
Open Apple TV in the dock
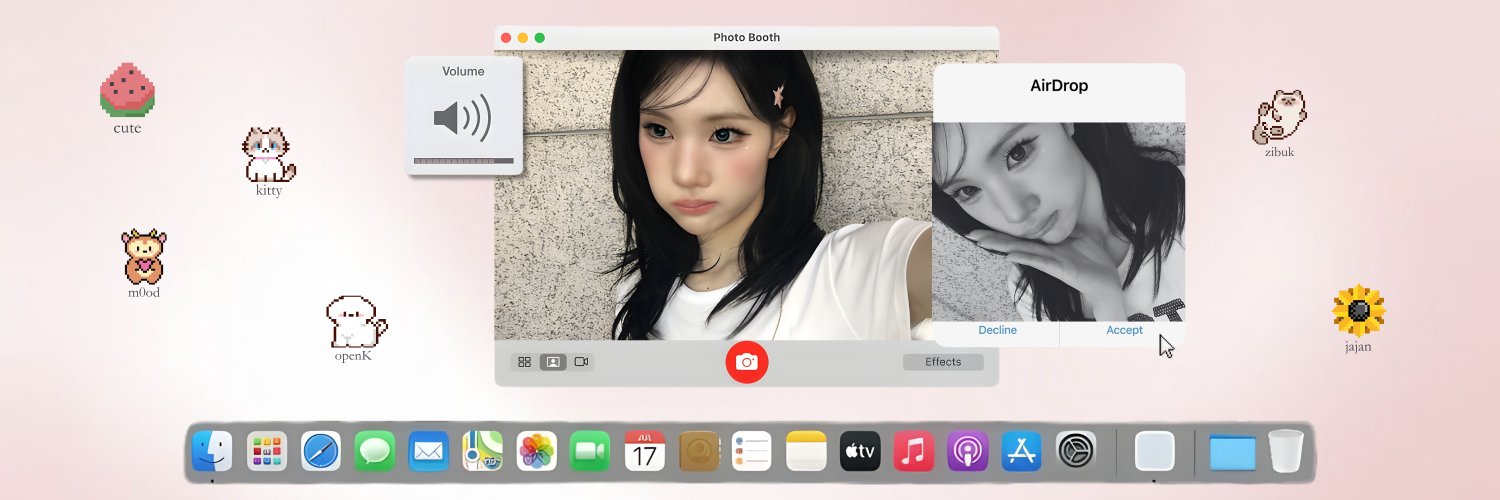pyautogui.click(x=860, y=451)
